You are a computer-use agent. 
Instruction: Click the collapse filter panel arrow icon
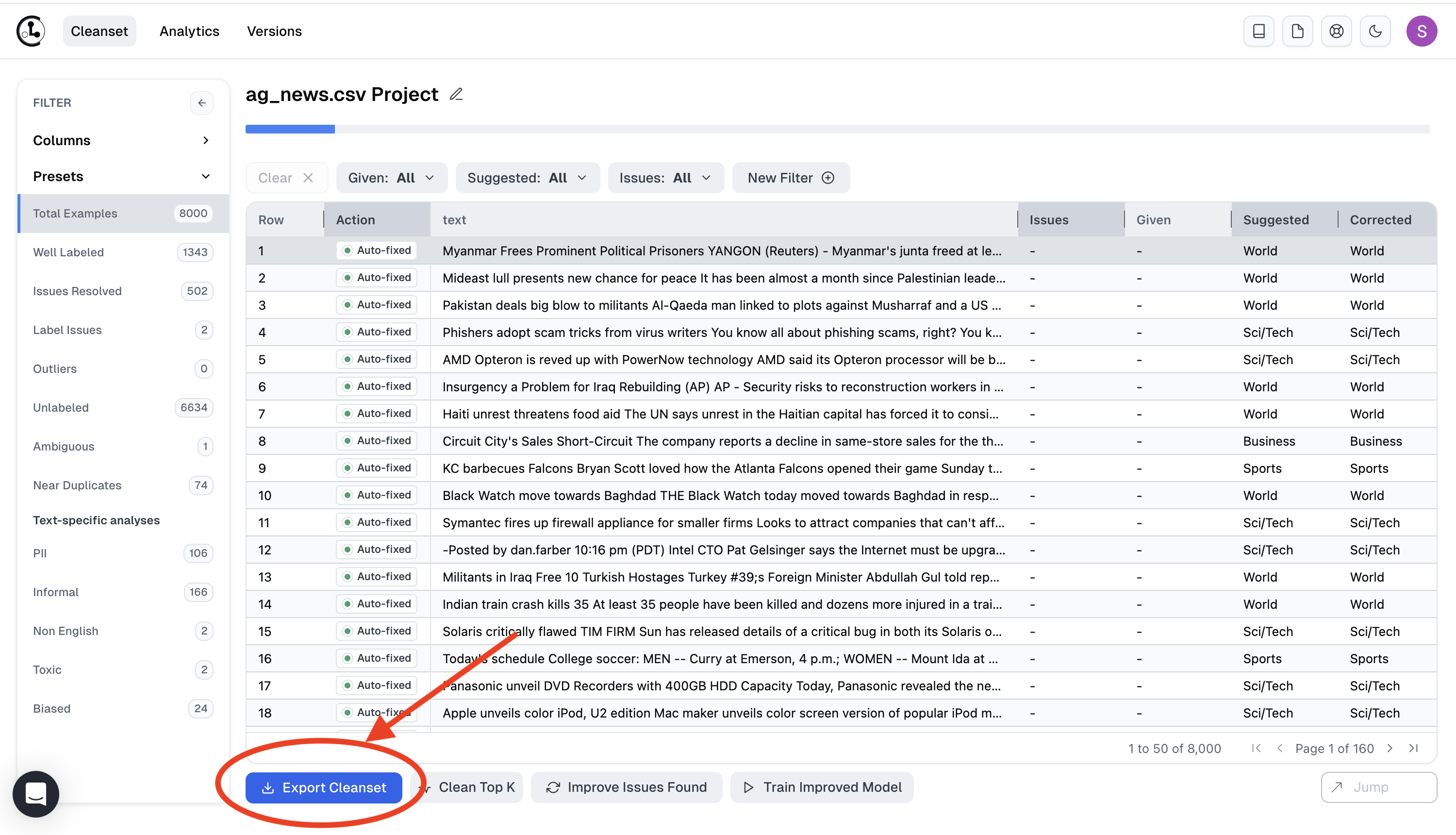pyautogui.click(x=201, y=102)
